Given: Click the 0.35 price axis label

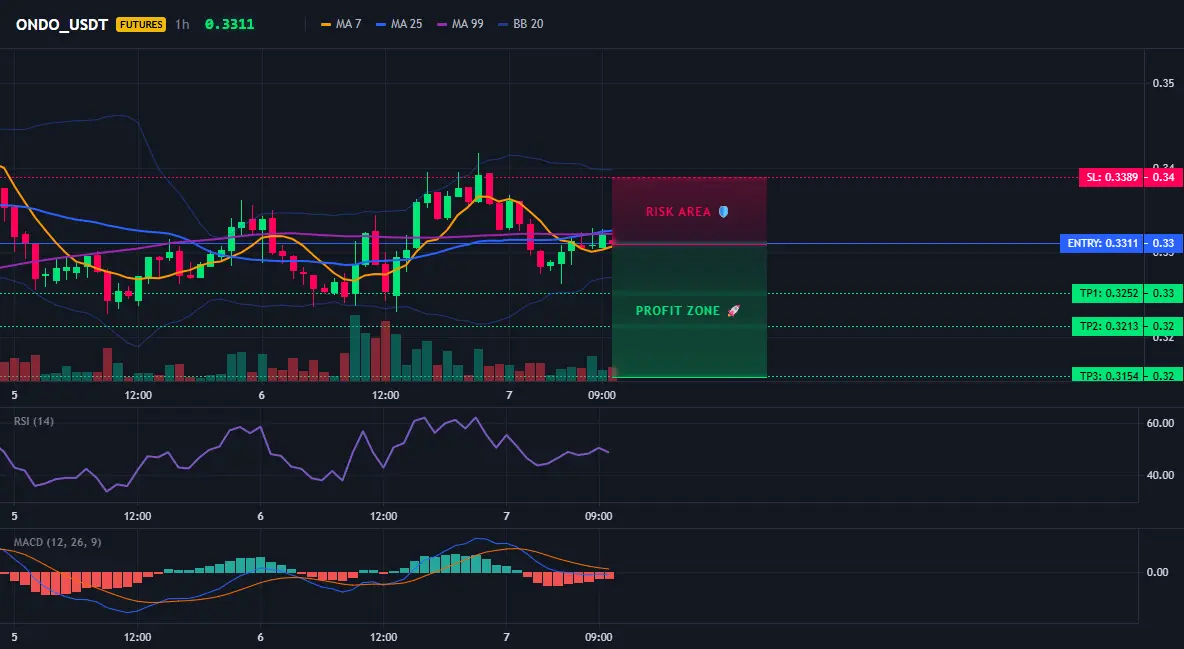Looking at the screenshot, I should [1163, 83].
